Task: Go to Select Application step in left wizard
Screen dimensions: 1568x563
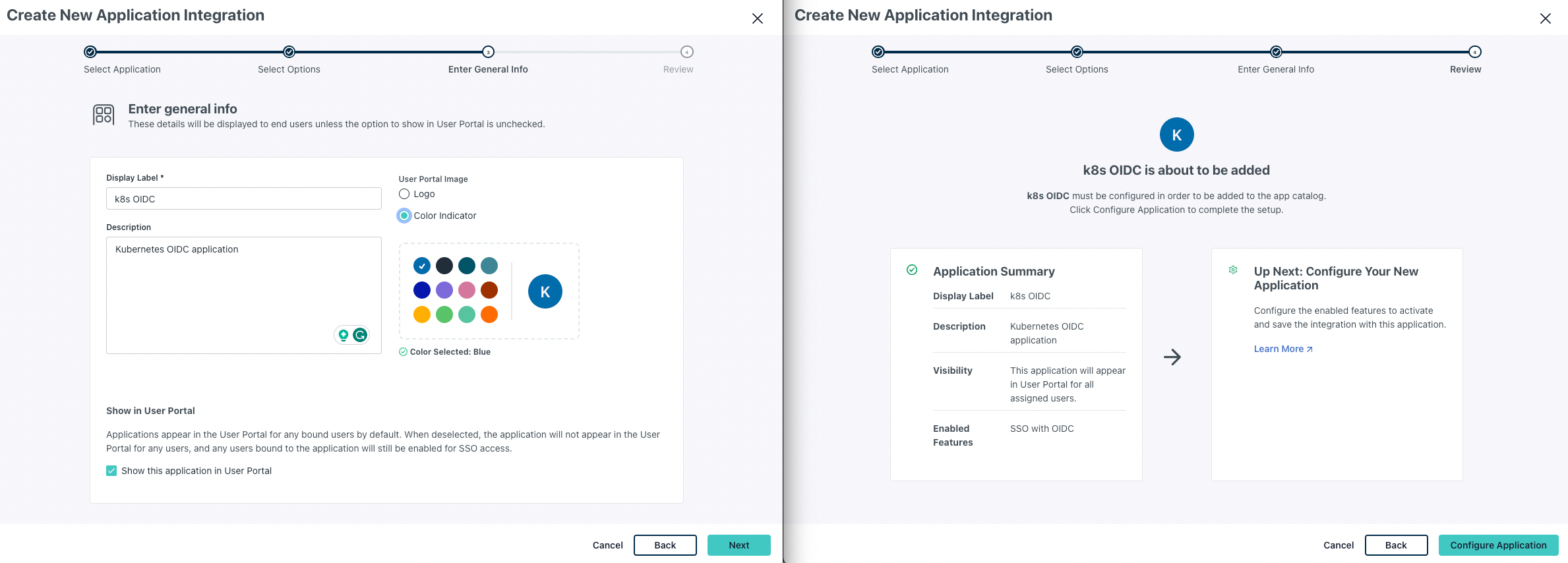Action: (90, 52)
